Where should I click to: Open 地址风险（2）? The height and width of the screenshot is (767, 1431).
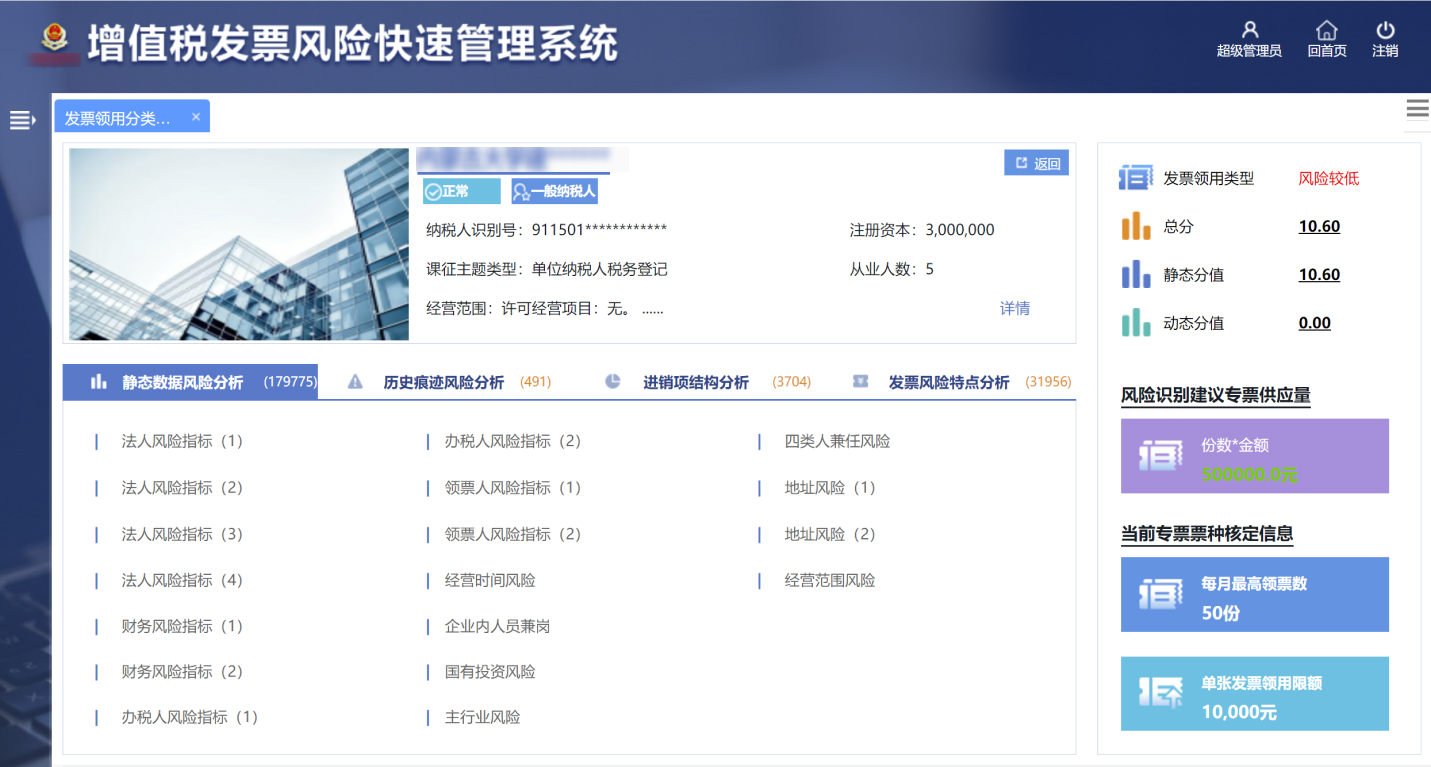(830, 534)
